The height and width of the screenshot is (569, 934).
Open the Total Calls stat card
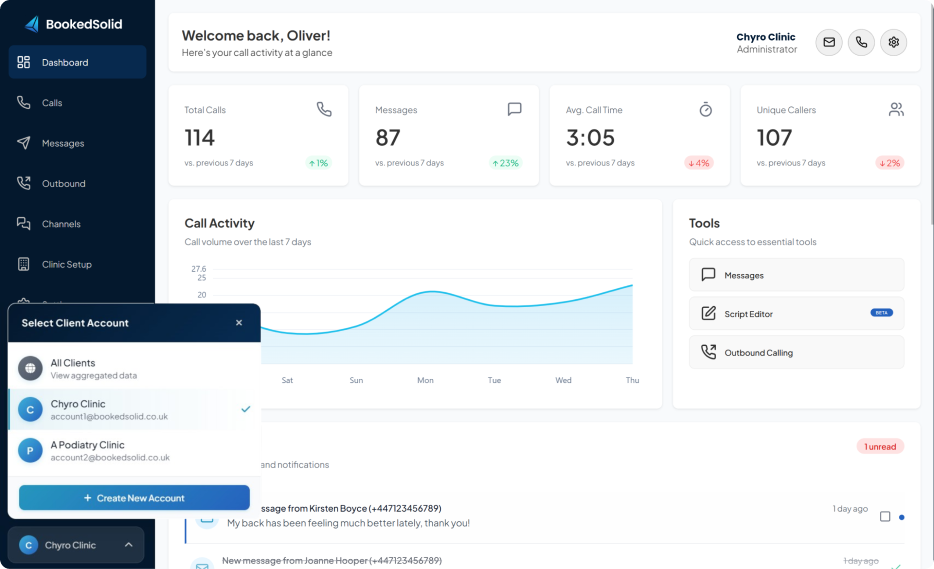258,135
